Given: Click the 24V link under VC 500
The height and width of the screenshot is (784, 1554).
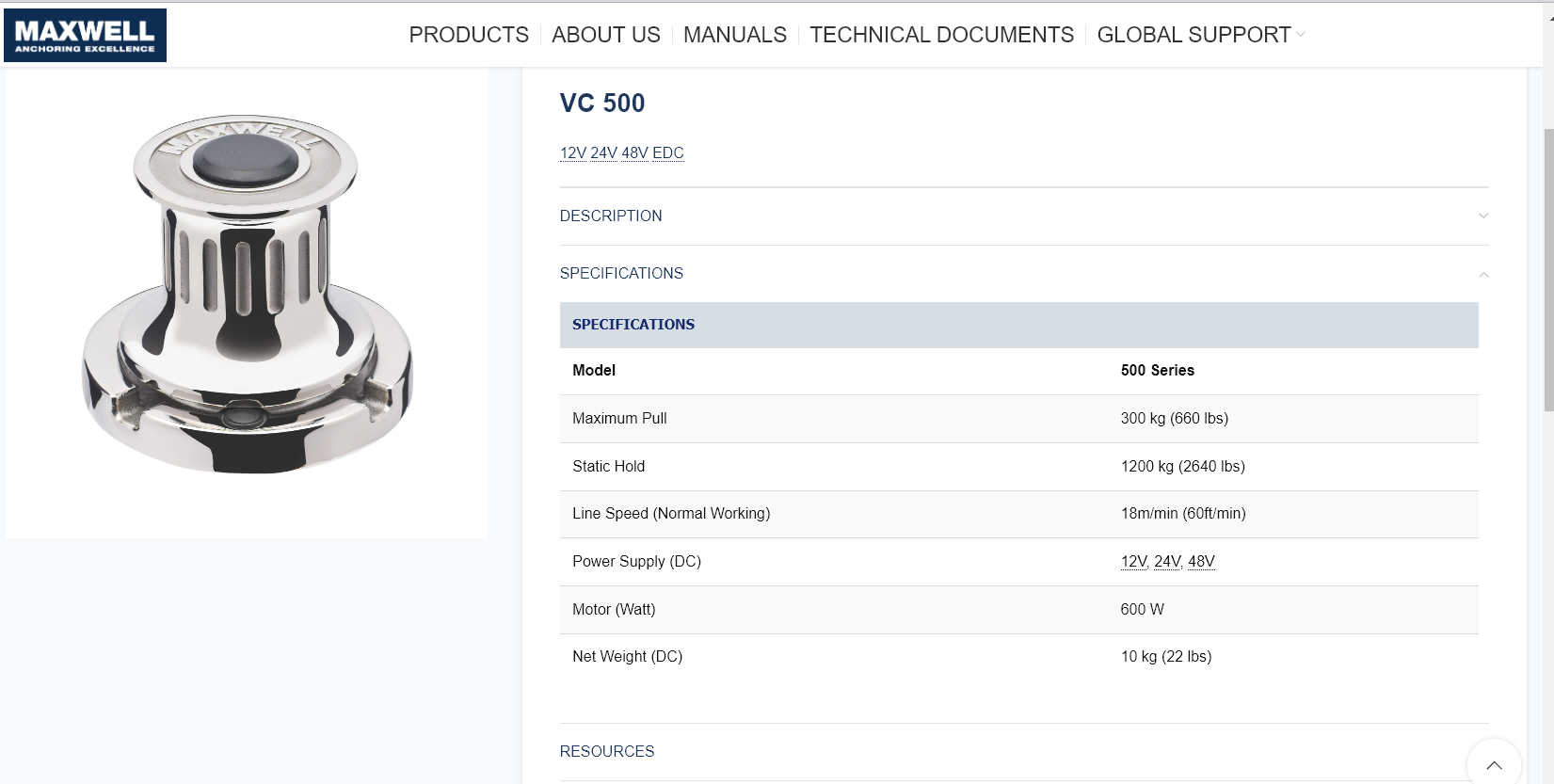Looking at the screenshot, I should [x=603, y=153].
